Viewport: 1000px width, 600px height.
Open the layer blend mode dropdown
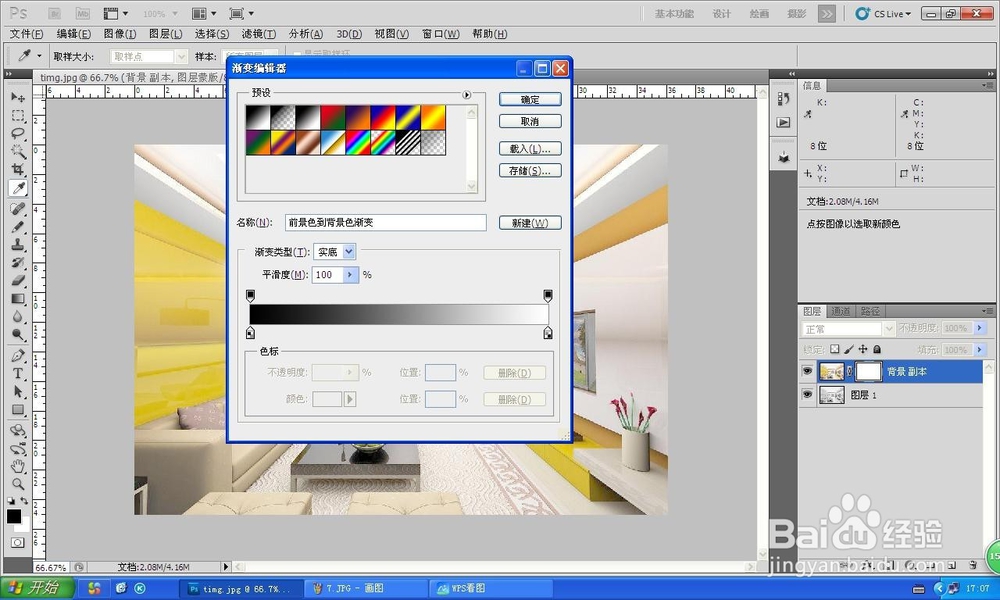coord(889,328)
